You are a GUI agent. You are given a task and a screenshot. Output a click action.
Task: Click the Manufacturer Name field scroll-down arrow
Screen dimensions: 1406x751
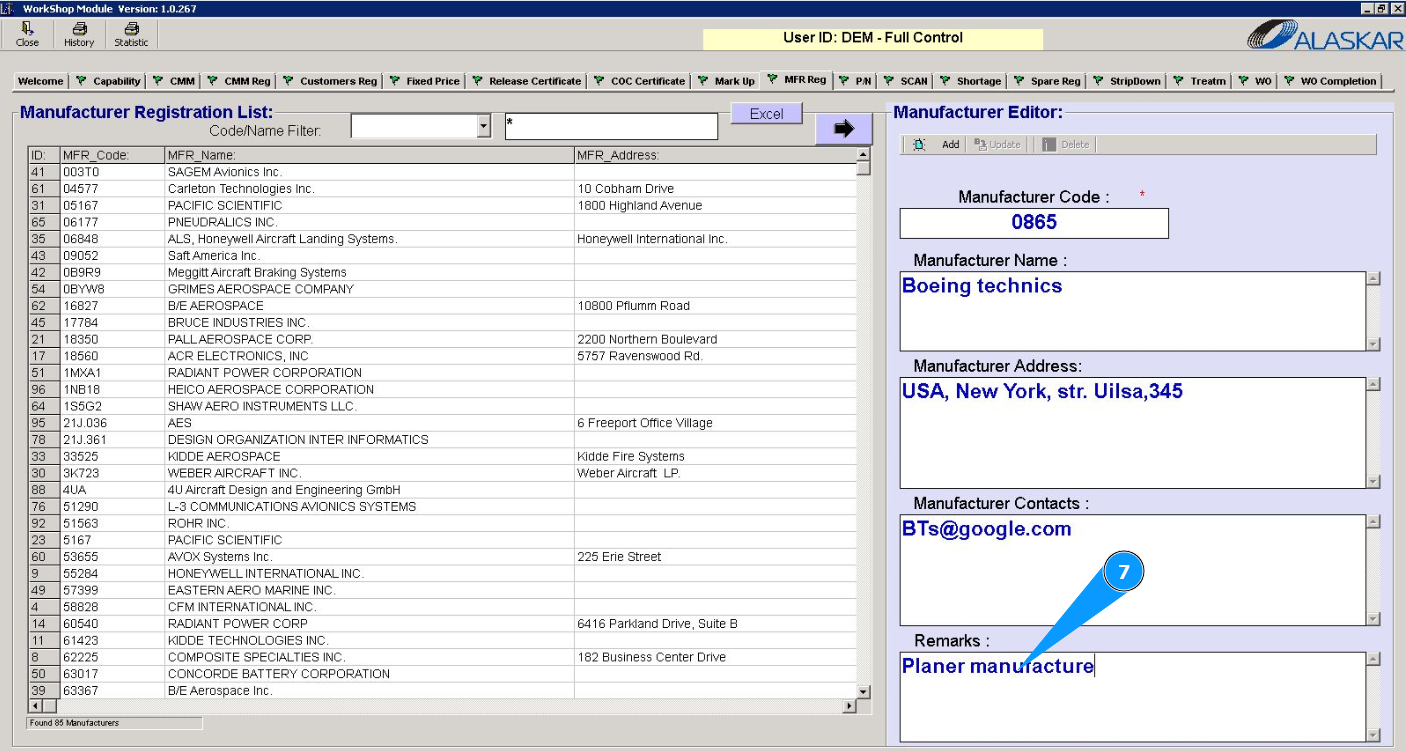tap(1373, 344)
